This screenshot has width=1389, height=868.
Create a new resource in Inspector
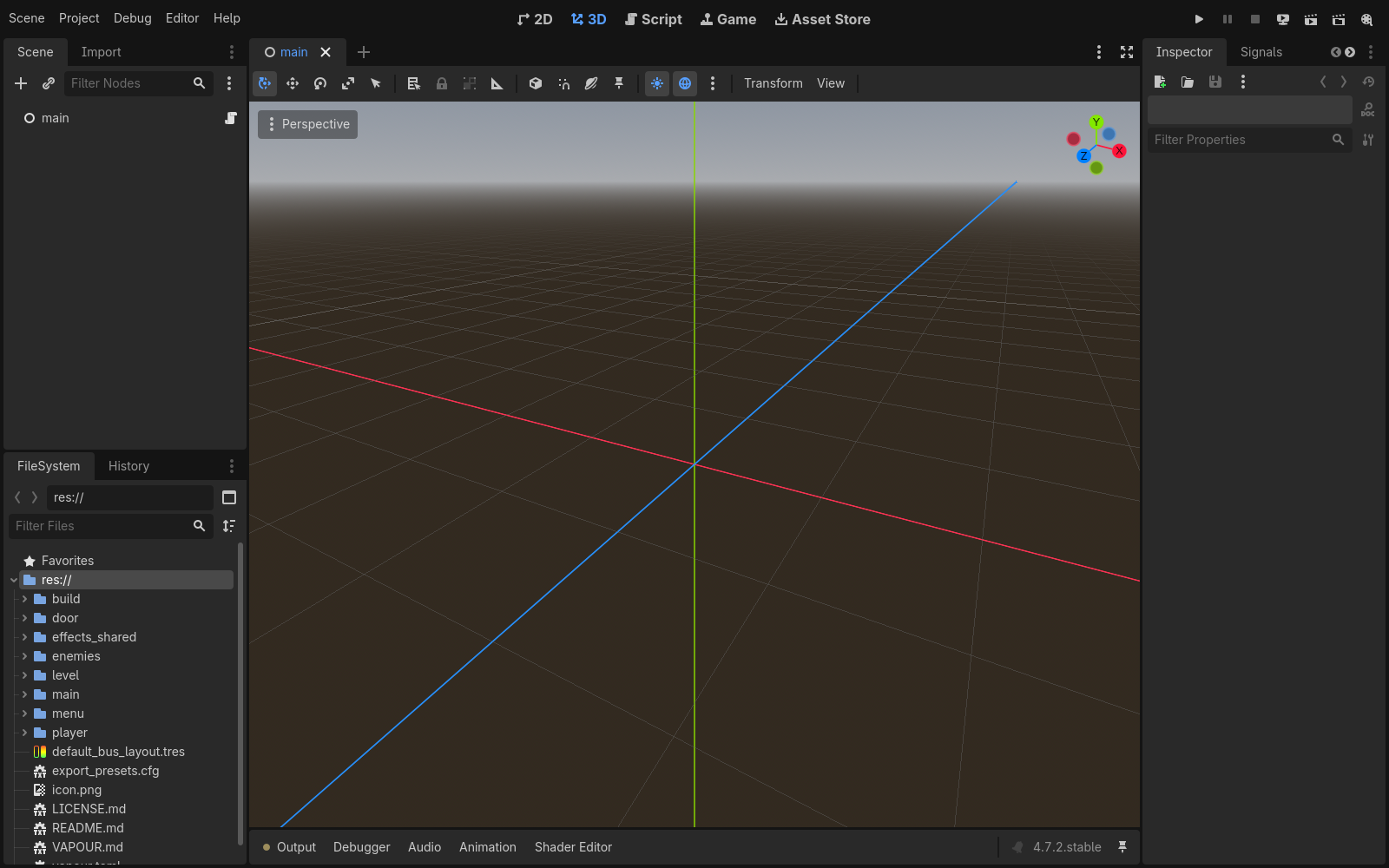[1160, 82]
